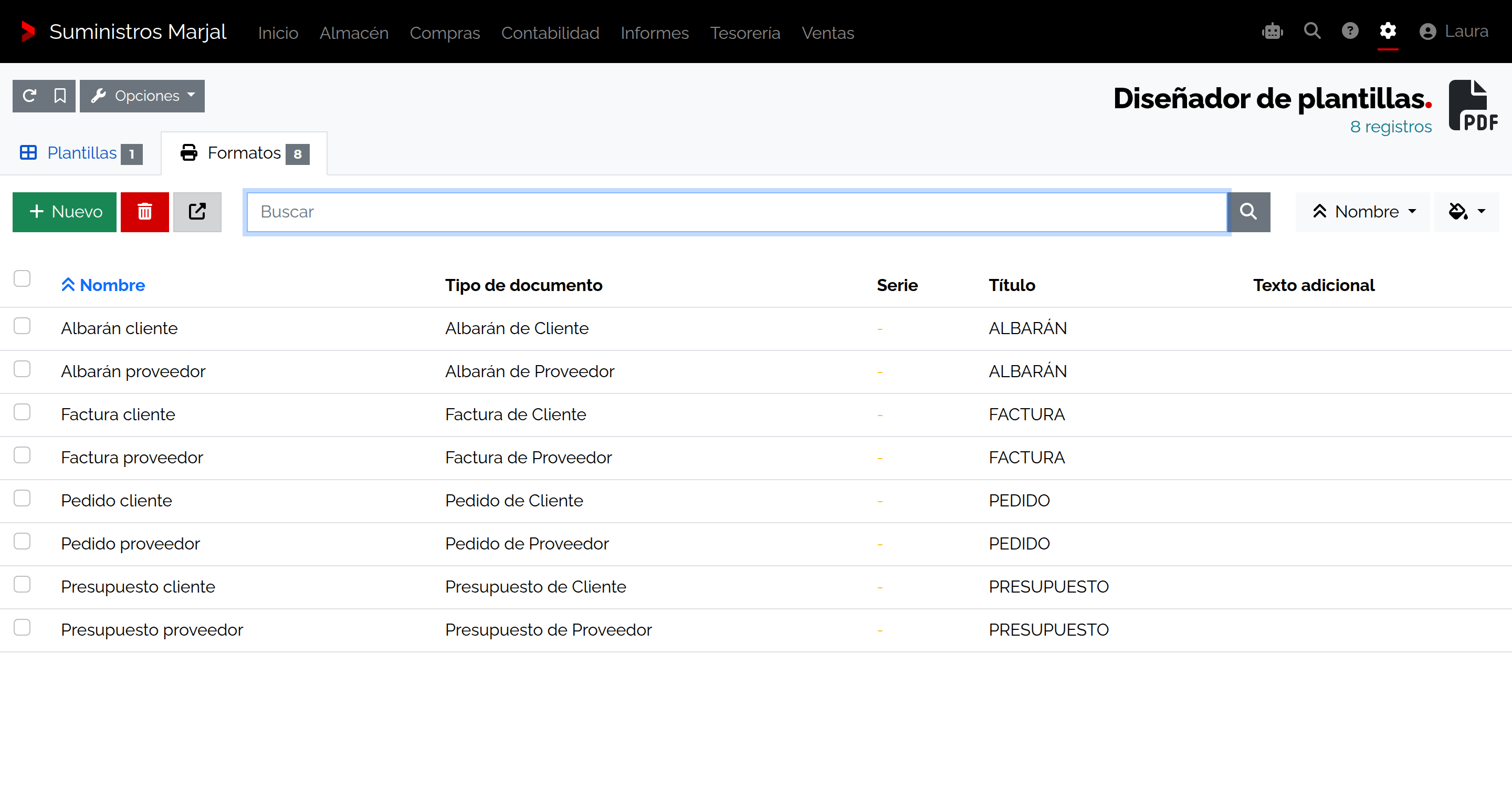Bookmark this page as default
The image size is (1512, 788).
tap(60, 96)
